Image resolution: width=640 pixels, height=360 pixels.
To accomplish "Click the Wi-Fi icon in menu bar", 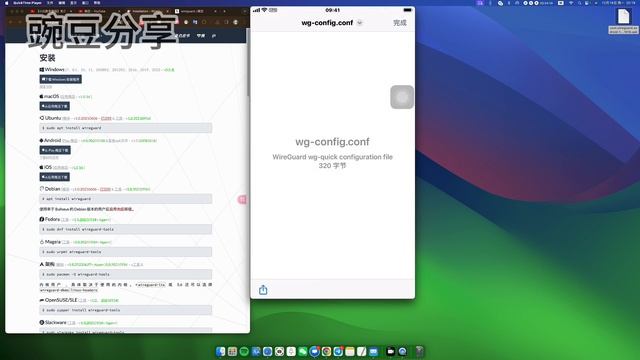I will 571,3.
